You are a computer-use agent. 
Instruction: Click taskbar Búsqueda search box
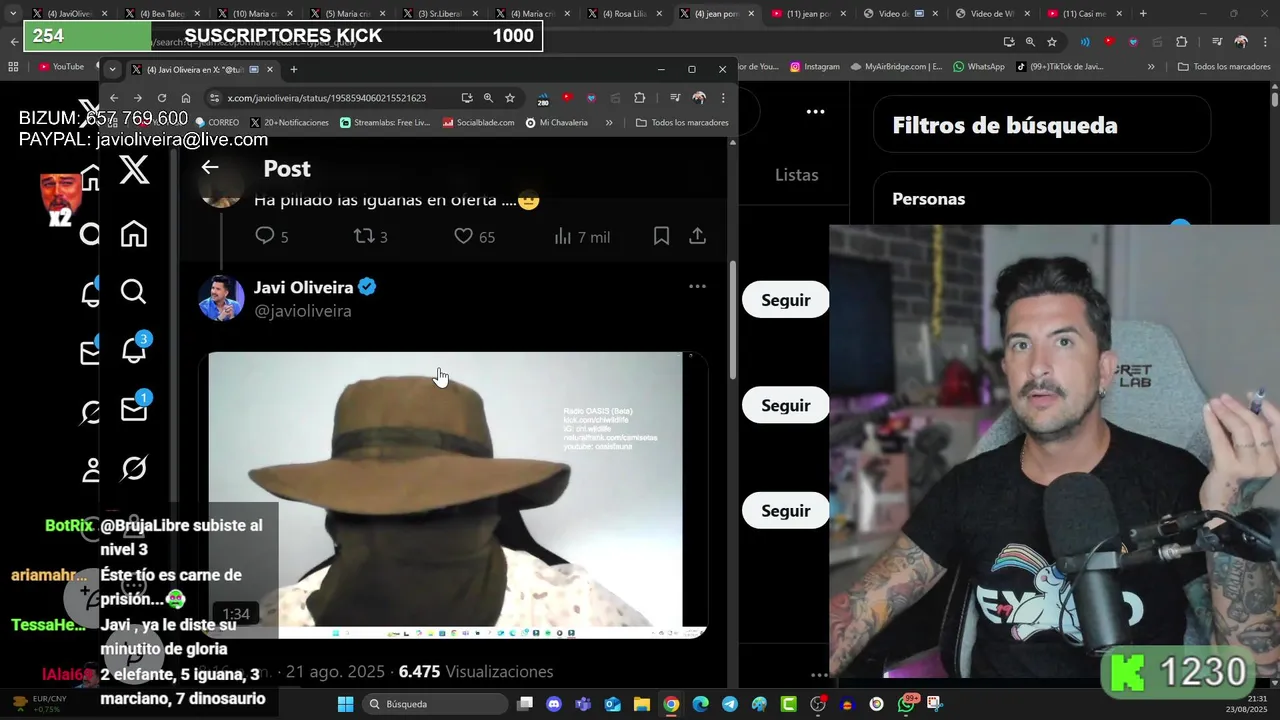coord(434,704)
